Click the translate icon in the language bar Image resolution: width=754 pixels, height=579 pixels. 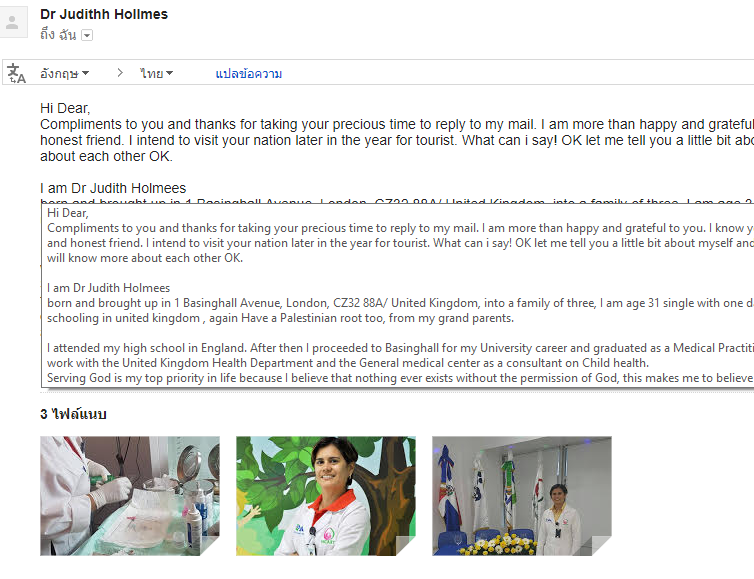coord(16,74)
